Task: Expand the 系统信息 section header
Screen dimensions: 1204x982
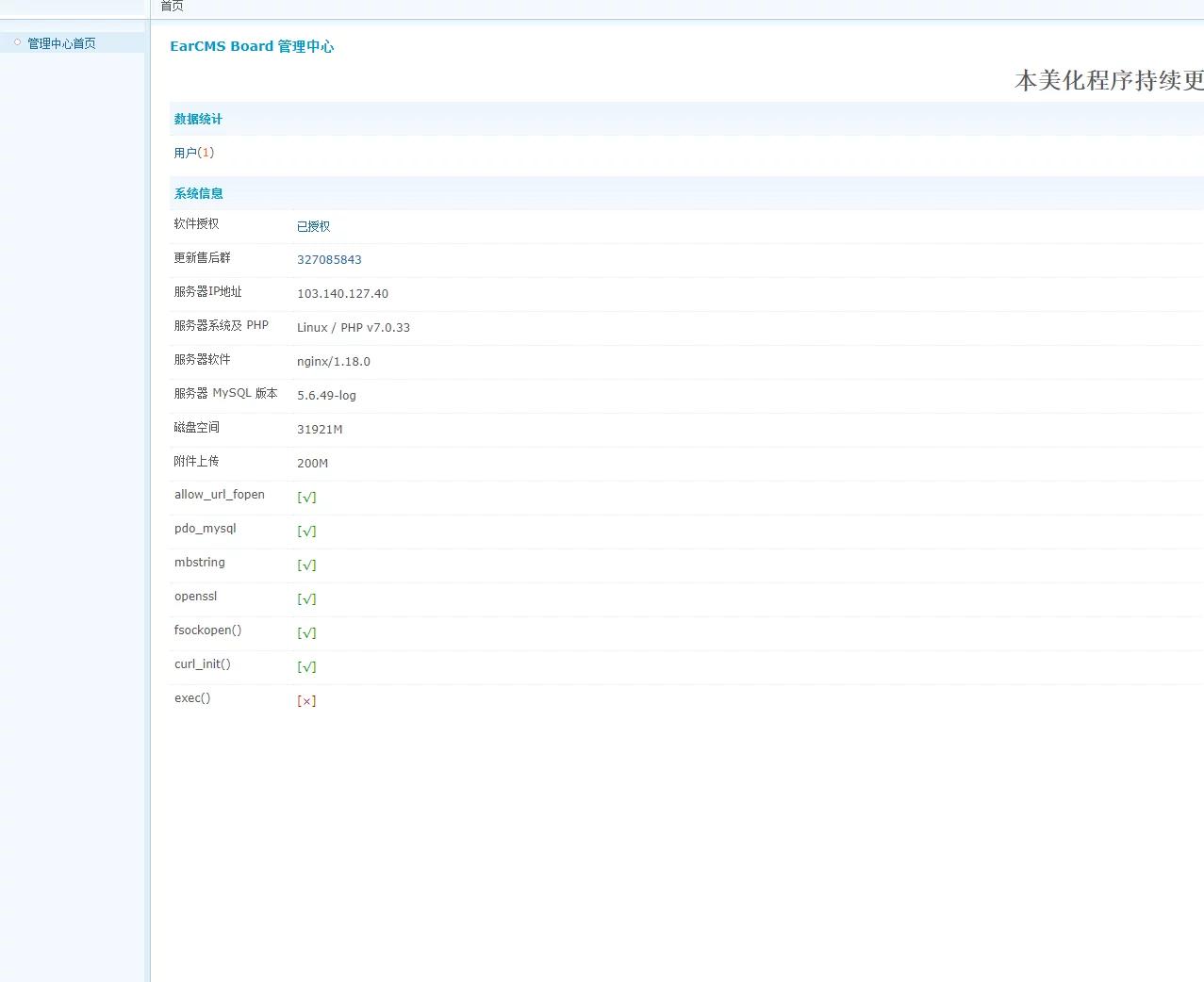Action: 198,193
